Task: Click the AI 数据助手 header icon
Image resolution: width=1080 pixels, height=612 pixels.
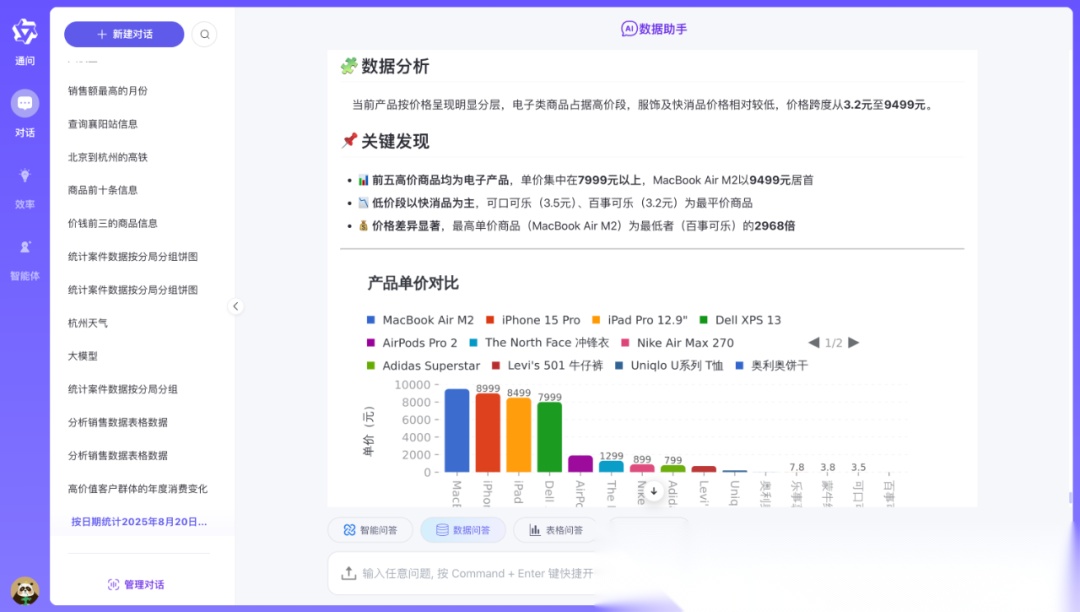Action: pyautogui.click(x=629, y=29)
